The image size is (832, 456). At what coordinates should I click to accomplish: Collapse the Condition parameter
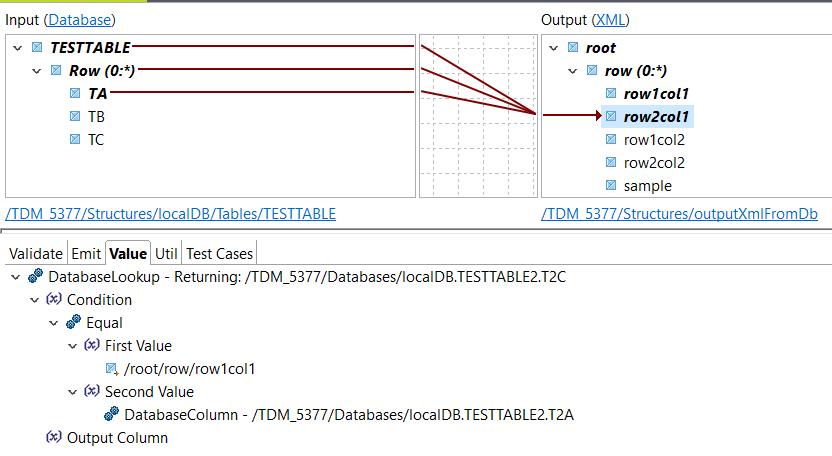pyautogui.click(x=35, y=300)
